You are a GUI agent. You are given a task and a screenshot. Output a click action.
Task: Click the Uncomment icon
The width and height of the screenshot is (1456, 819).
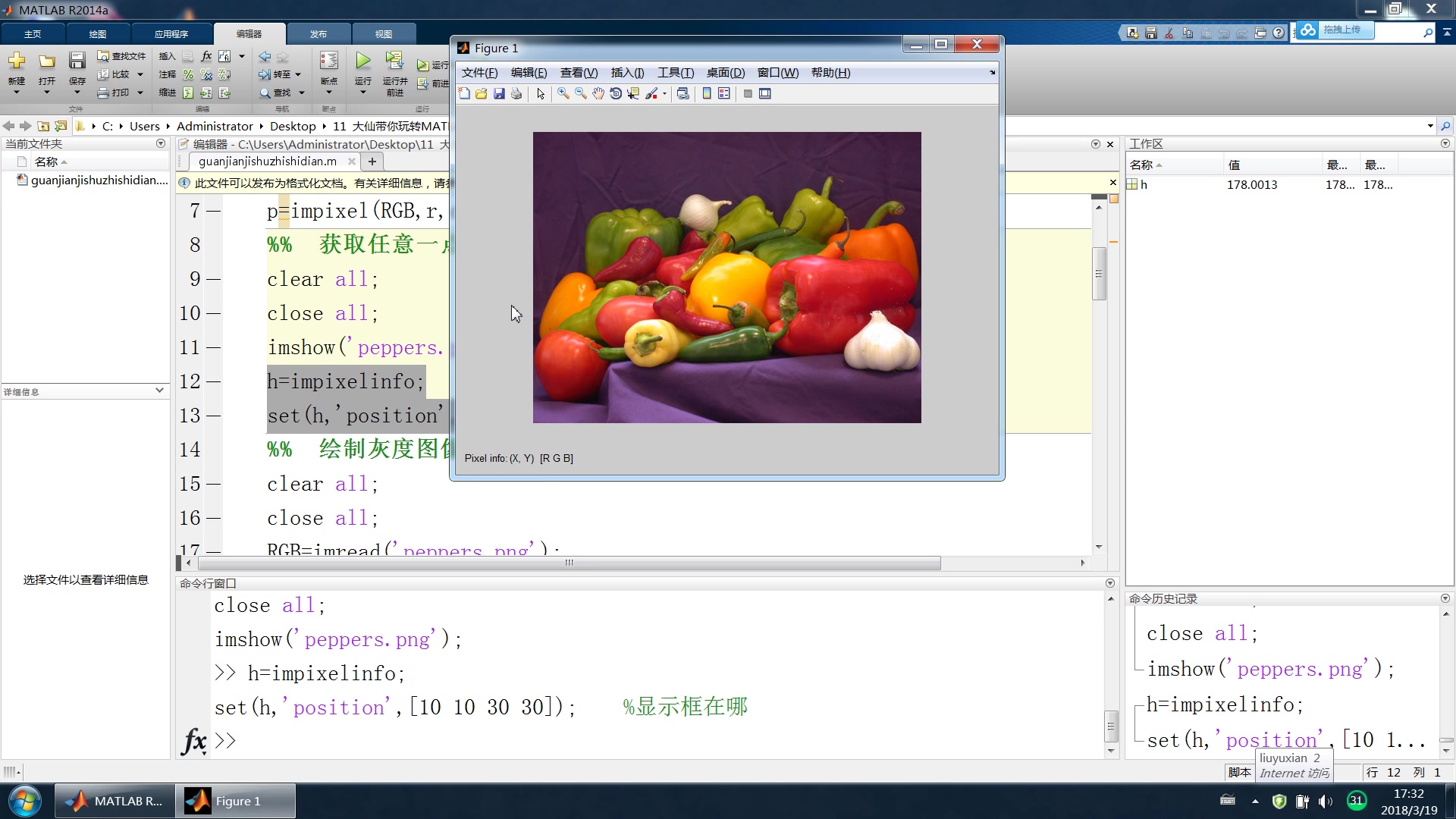point(206,74)
